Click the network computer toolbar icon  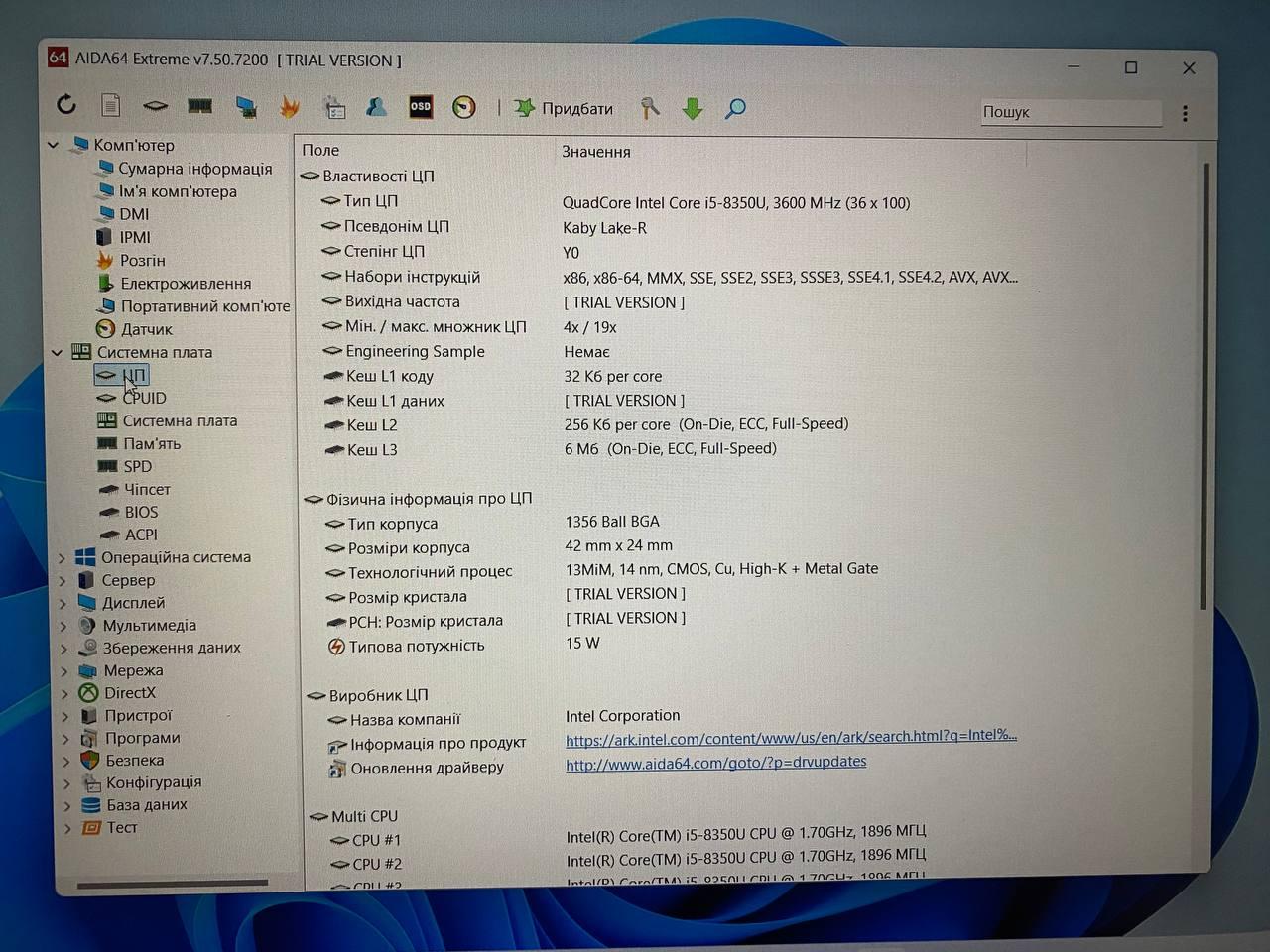[x=246, y=107]
